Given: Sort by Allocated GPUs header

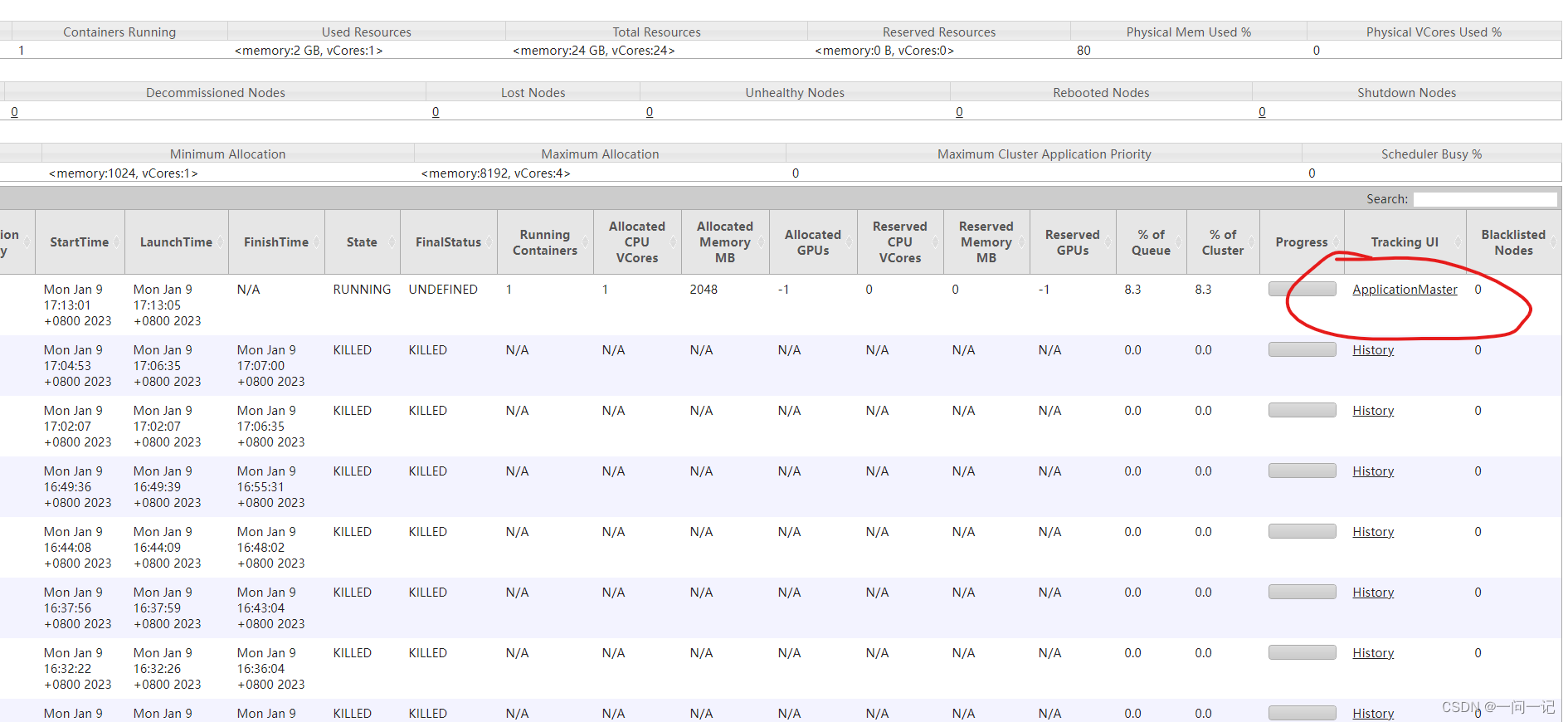Looking at the screenshot, I should coord(813,242).
